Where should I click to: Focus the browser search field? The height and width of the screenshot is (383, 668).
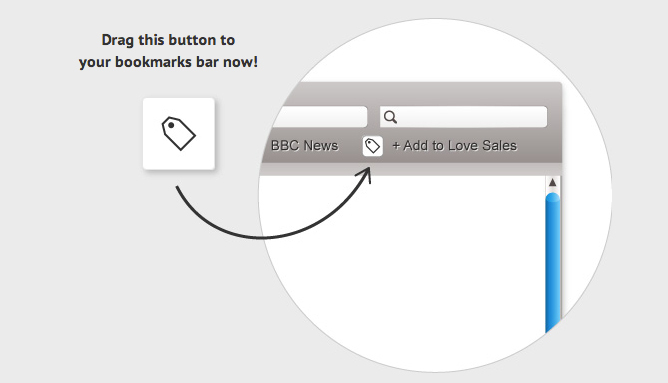tap(464, 117)
